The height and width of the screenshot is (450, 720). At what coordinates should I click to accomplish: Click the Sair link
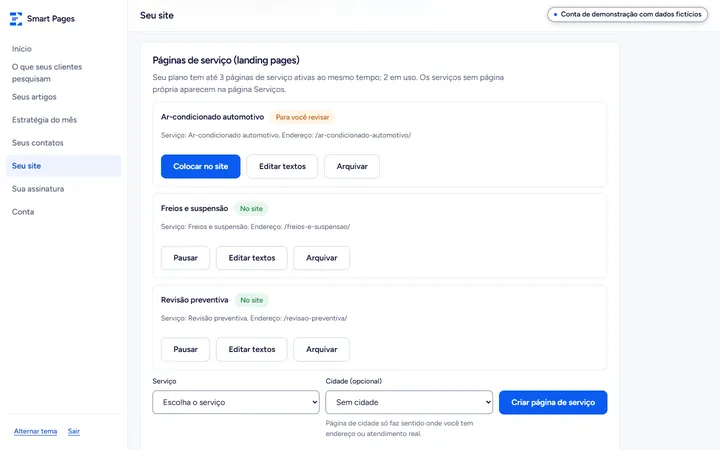click(x=73, y=431)
